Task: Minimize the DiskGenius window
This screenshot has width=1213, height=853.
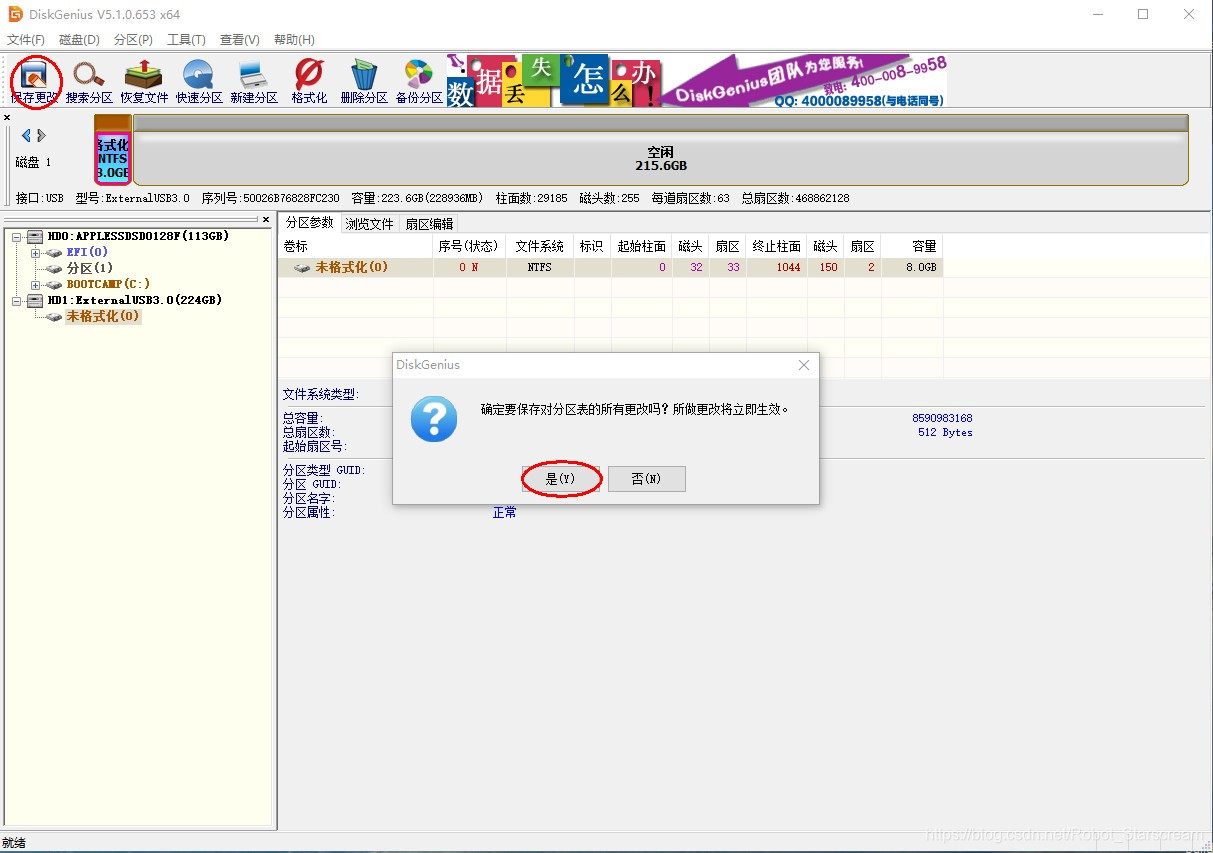Action: pos(1097,14)
